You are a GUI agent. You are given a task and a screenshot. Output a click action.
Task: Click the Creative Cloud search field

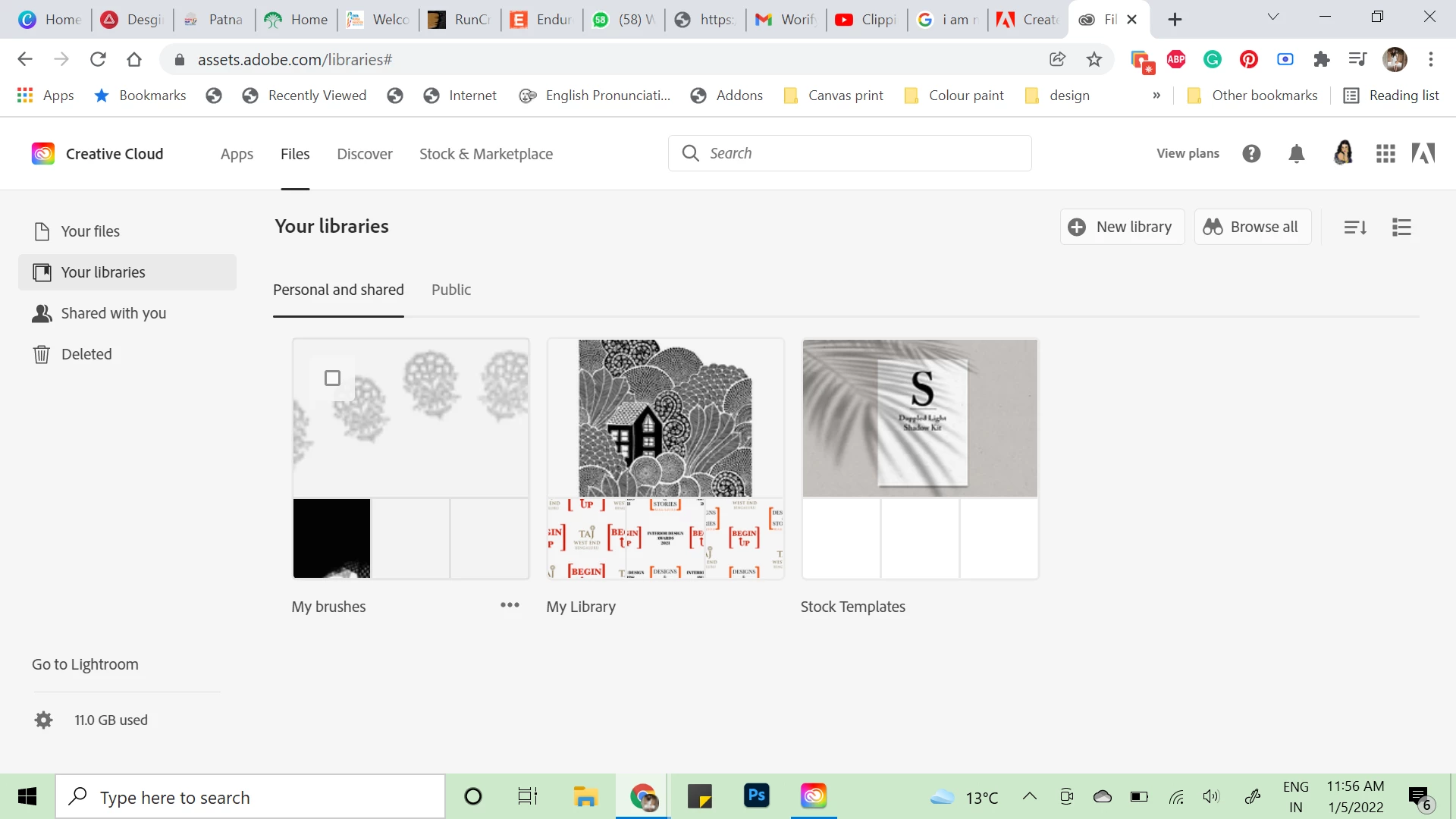[849, 153]
